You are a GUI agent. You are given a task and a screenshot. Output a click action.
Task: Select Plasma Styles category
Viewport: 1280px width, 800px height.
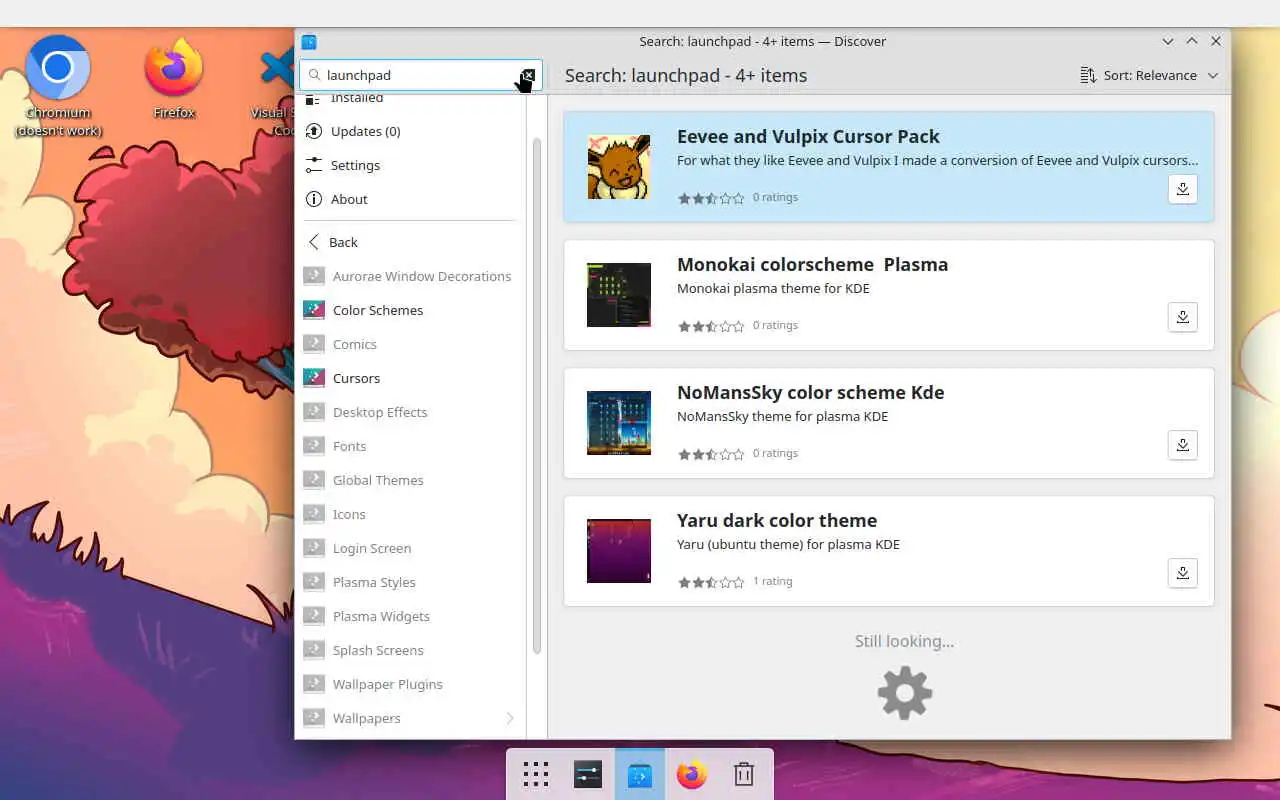410,582
